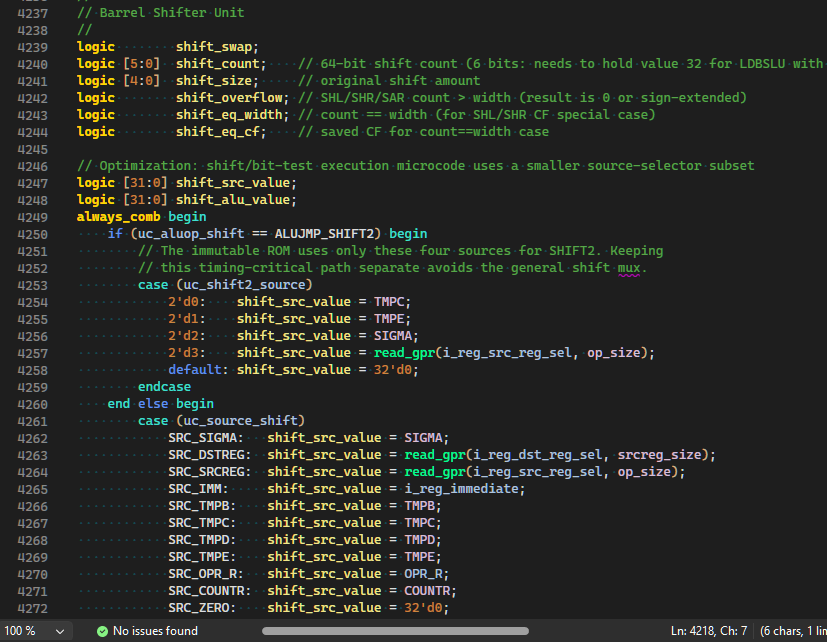Click COUNTR value on line 4271
The image size is (827, 642).
pyautogui.click(x=427, y=591)
